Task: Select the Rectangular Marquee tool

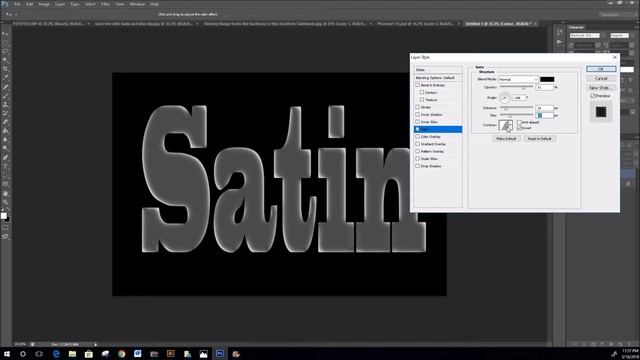Action: pyautogui.click(x=5, y=43)
